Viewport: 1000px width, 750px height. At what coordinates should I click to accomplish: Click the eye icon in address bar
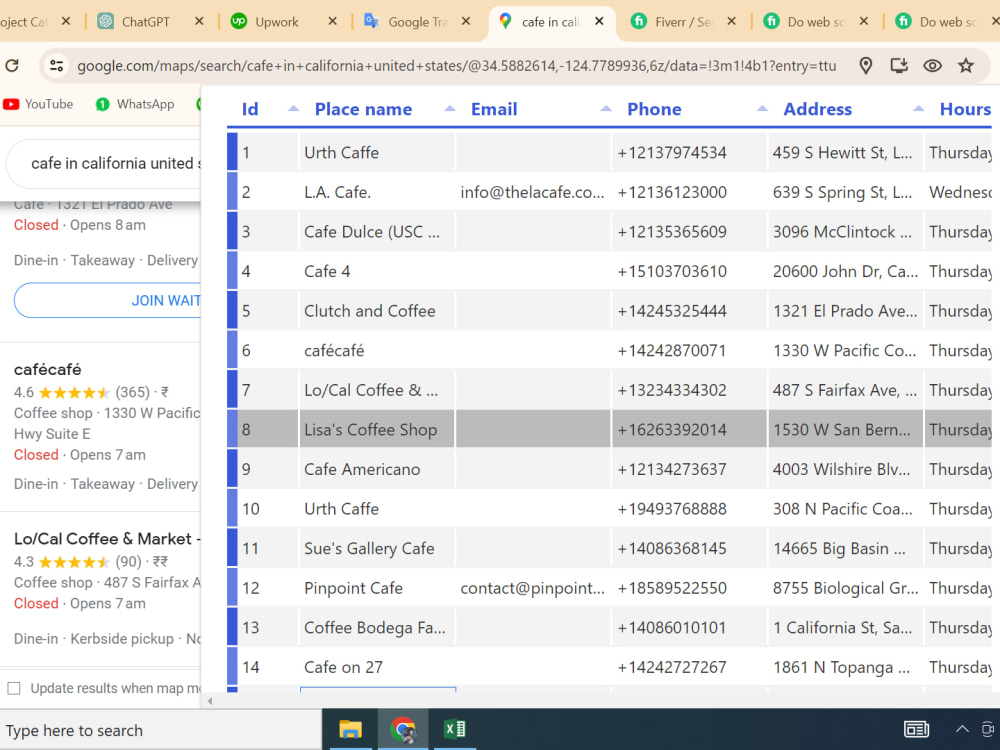932,65
